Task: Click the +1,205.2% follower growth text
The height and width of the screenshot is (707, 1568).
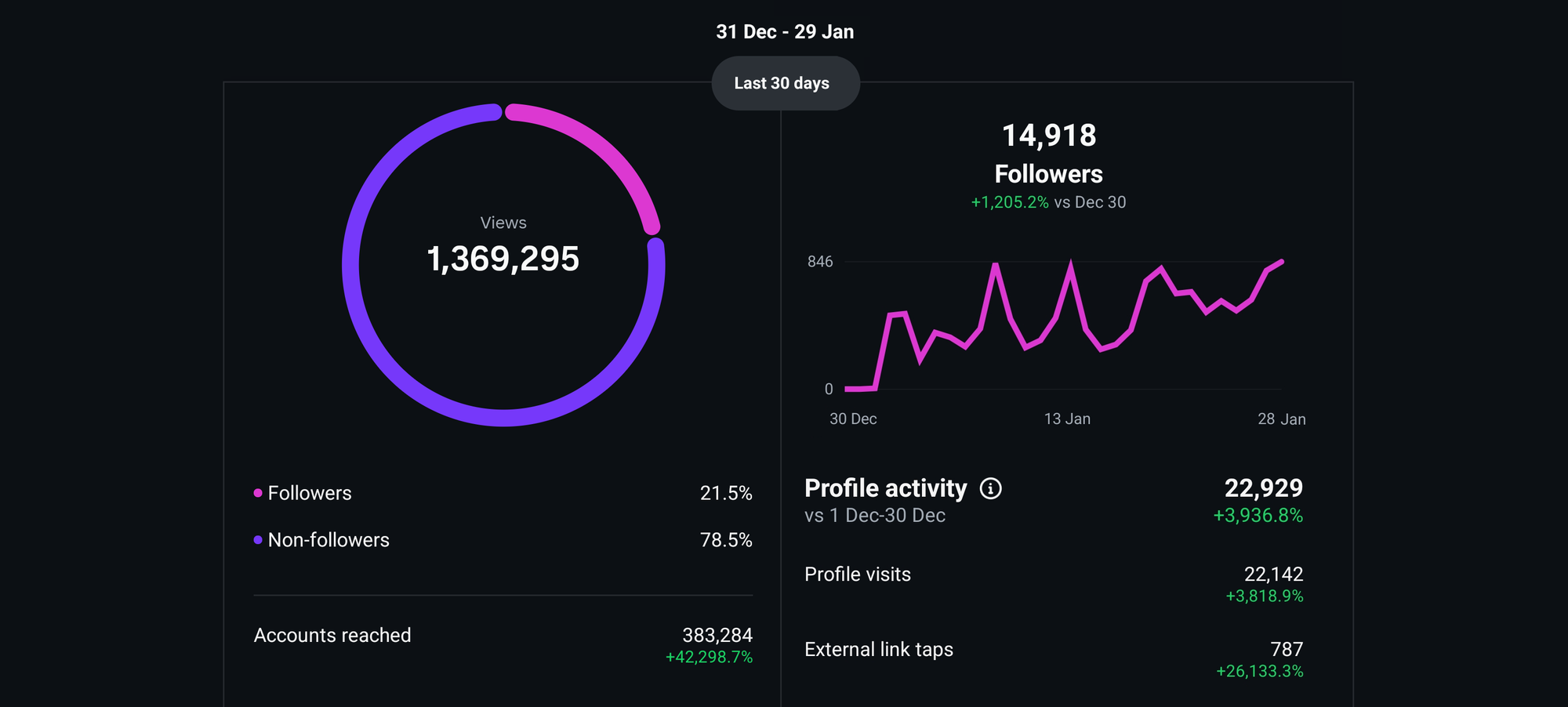Action: (x=1010, y=202)
